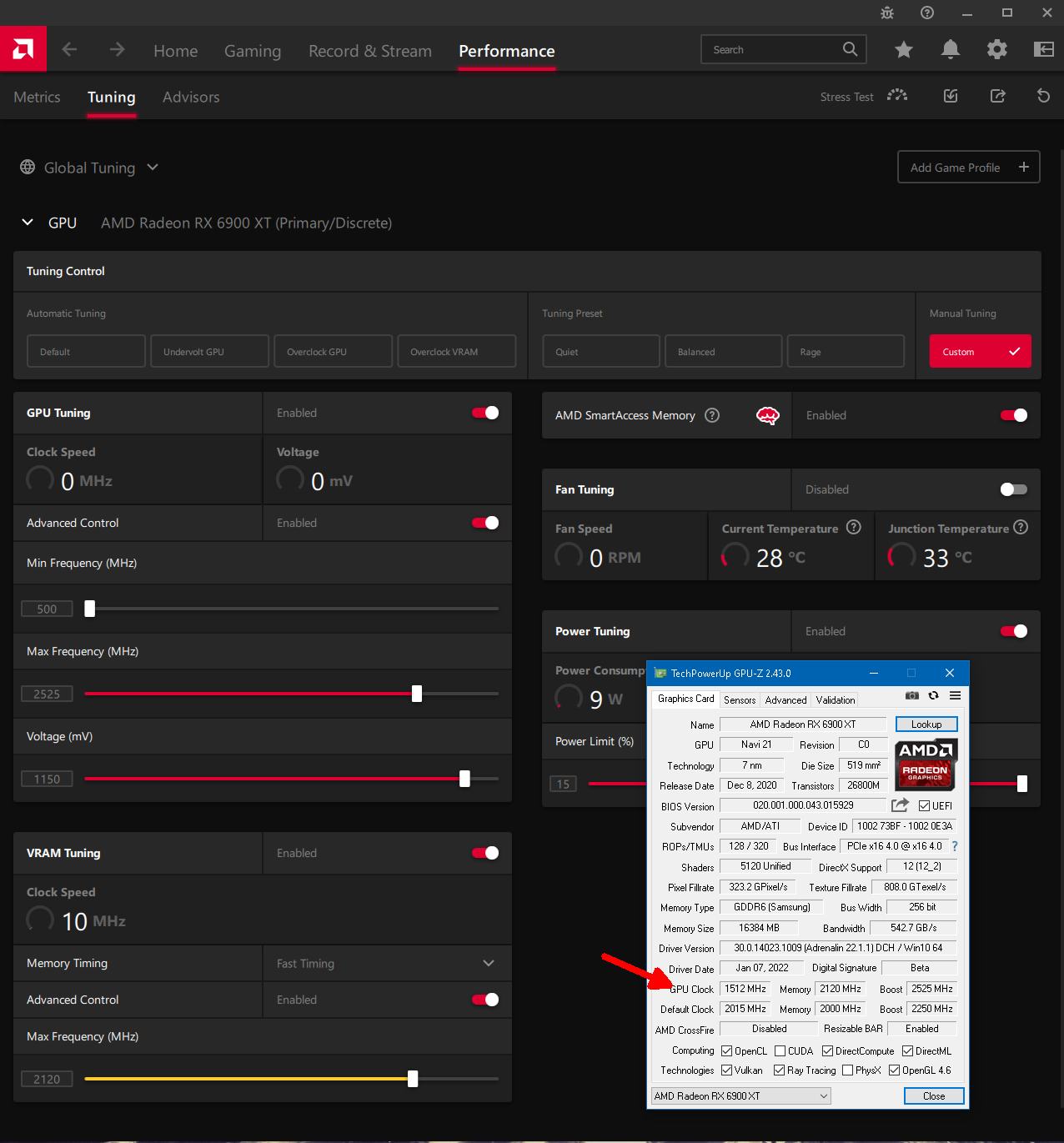Click the SmartAccess Memory brain icon

click(x=767, y=415)
